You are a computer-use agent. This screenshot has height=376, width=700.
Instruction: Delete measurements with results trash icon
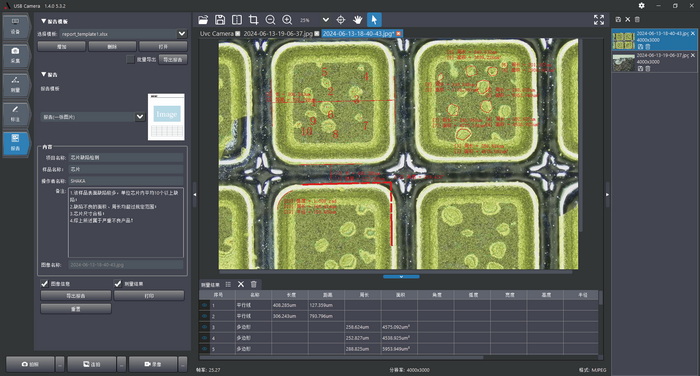click(254, 284)
